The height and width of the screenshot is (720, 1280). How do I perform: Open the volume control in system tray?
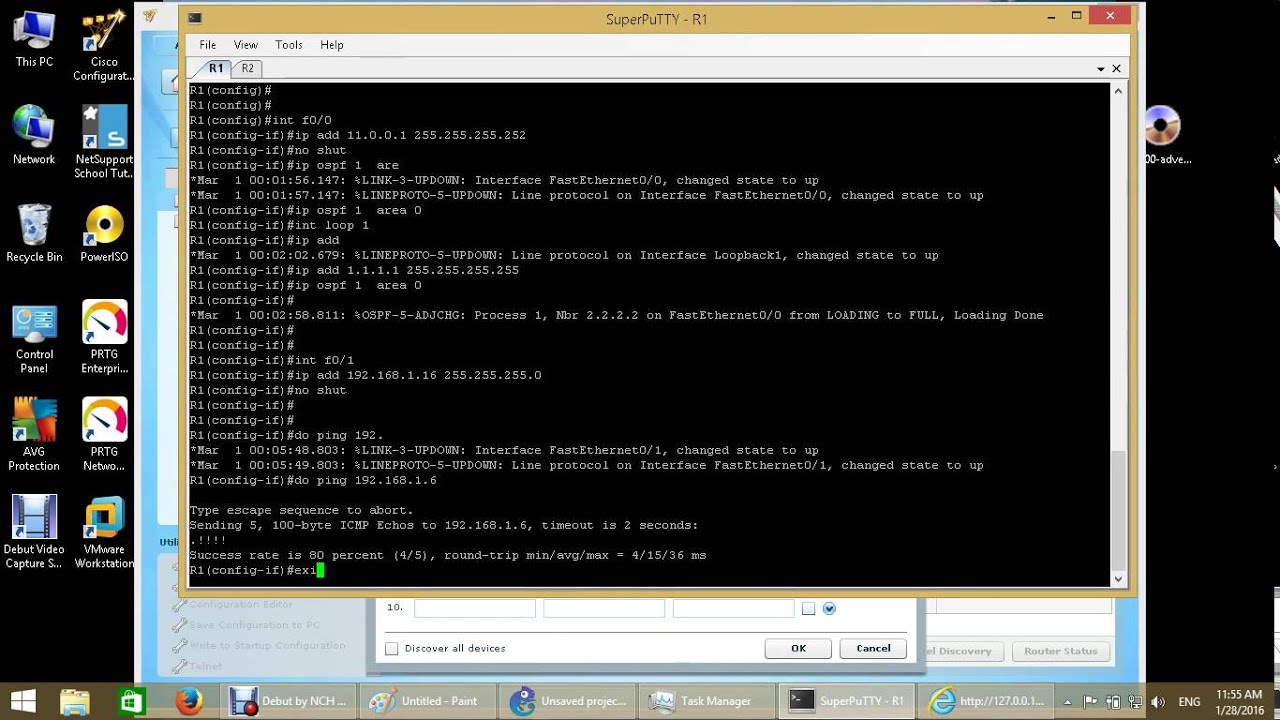1158,702
